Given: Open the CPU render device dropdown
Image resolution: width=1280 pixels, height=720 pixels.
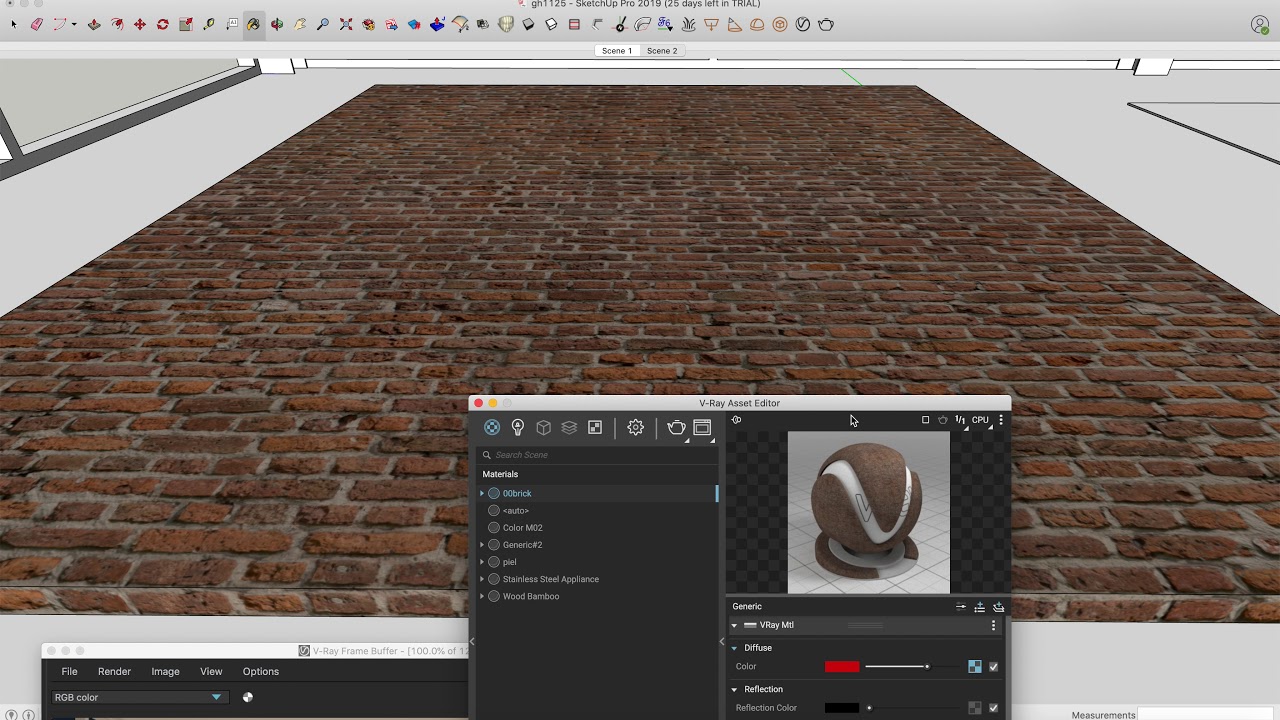Looking at the screenshot, I should tap(981, 421).
